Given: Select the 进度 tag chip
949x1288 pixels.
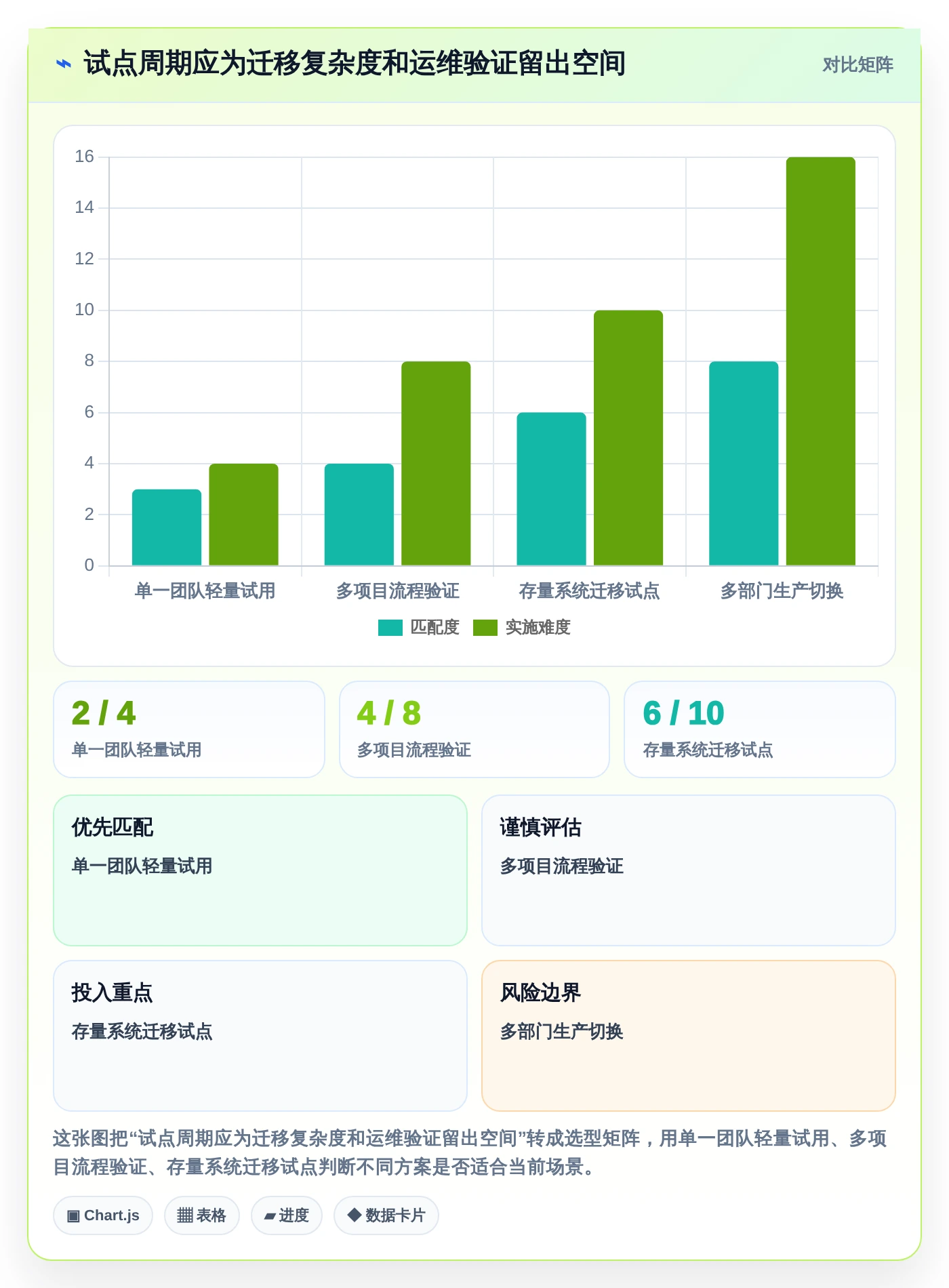Looking at the screenshot, I should (x=286, y=1215).
